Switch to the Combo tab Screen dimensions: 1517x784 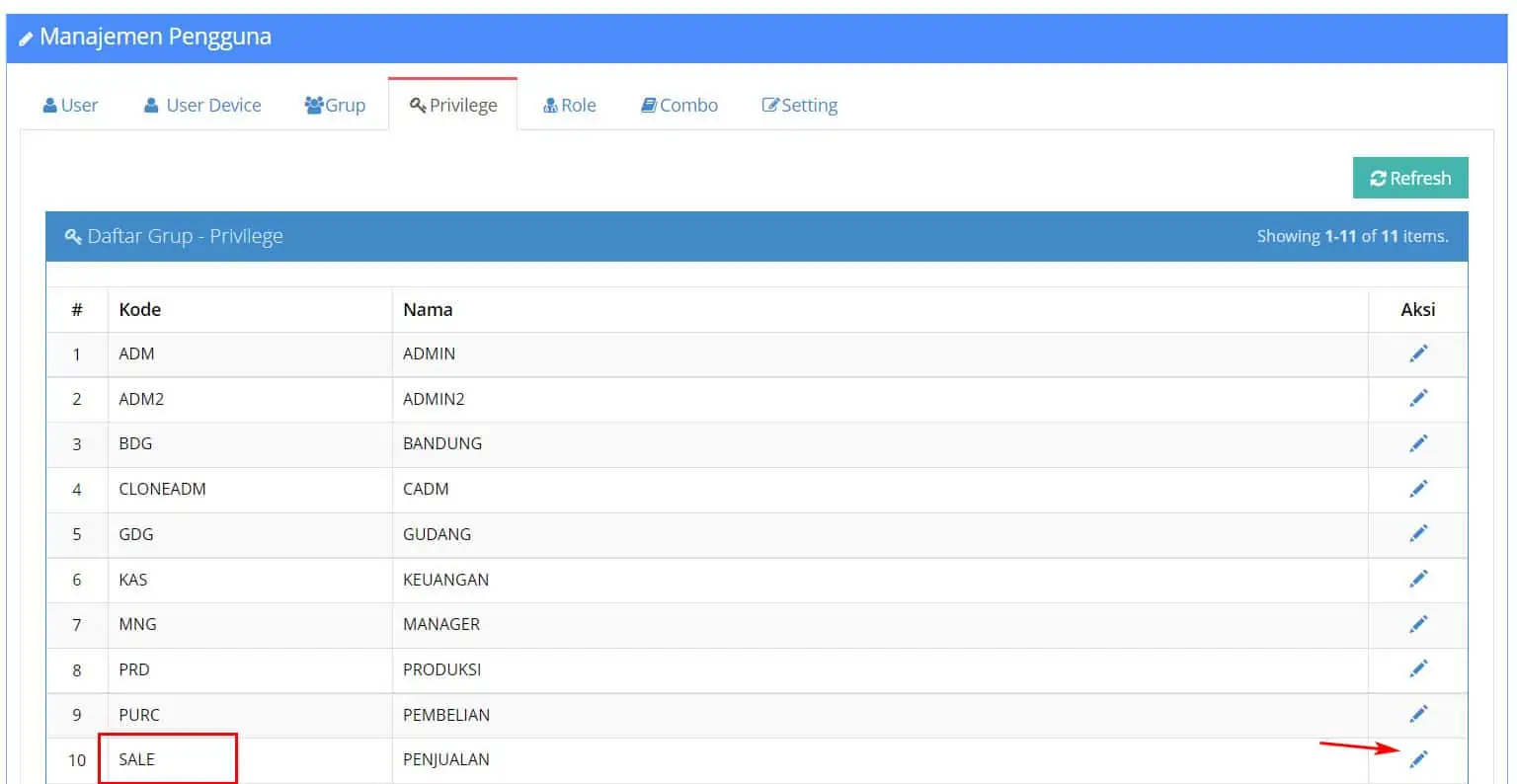coord(679,106)
